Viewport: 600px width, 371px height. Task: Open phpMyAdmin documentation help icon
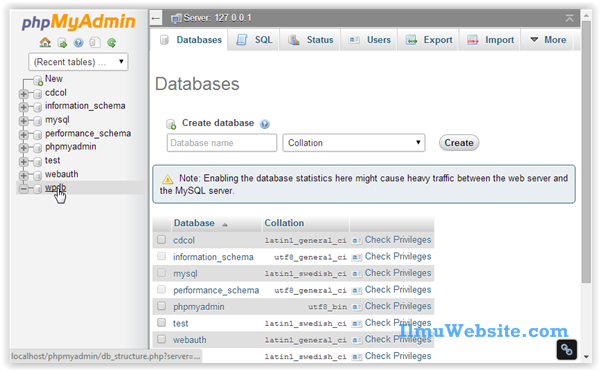[78, 42]
